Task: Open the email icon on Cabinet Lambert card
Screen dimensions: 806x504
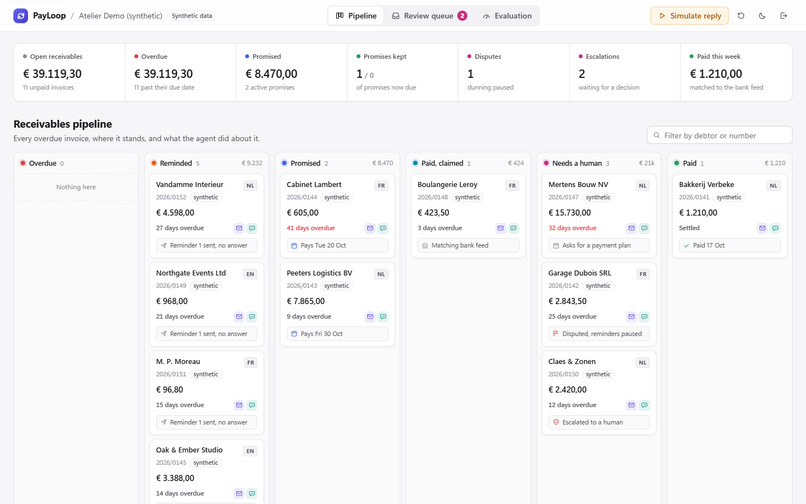Action: (370, 228)
